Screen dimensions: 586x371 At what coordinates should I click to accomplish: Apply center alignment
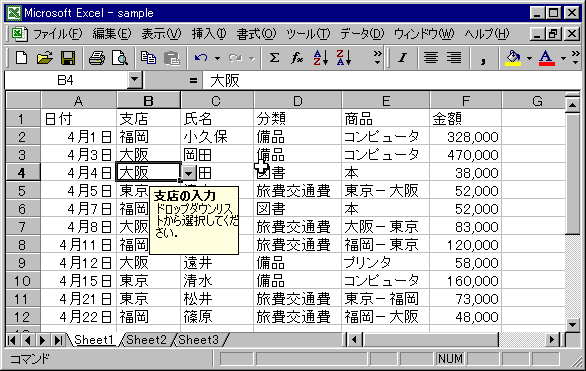431,58
